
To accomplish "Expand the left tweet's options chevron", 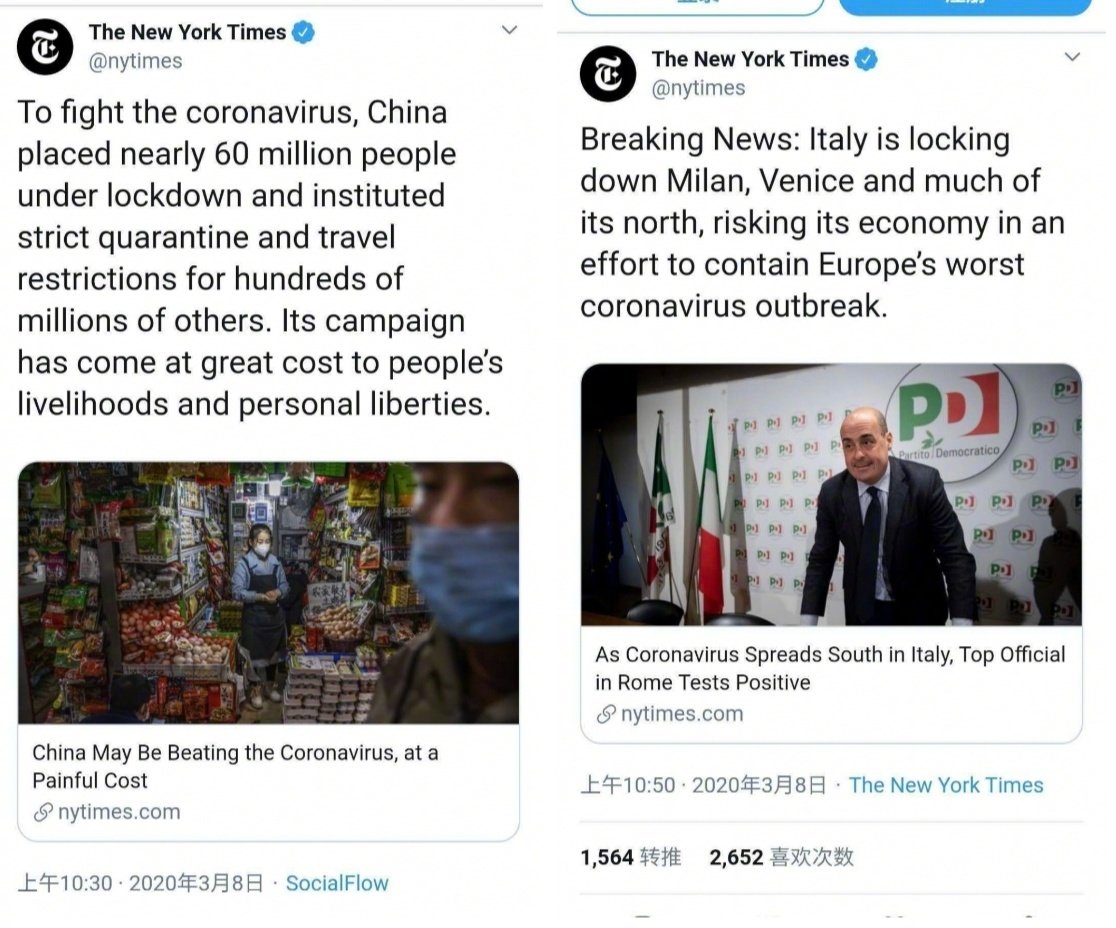I will [x=510, y=30].
